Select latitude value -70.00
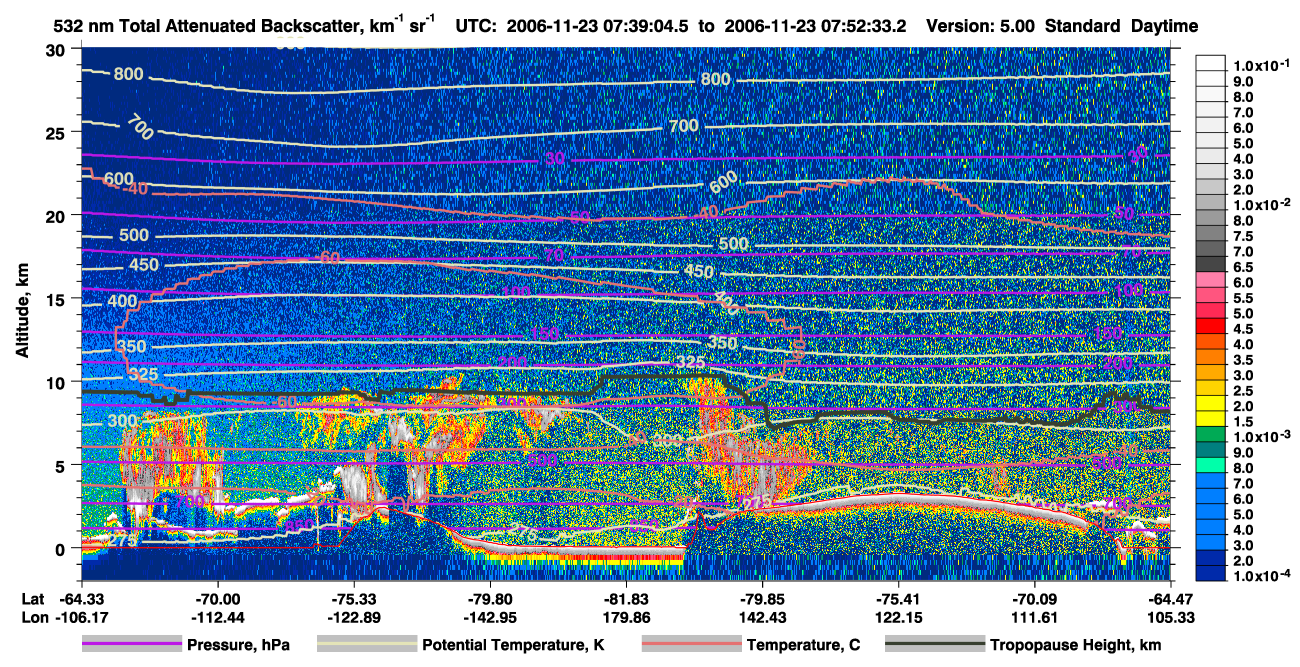The height and width of the screenshot is (667, 1300). [217, 599]
